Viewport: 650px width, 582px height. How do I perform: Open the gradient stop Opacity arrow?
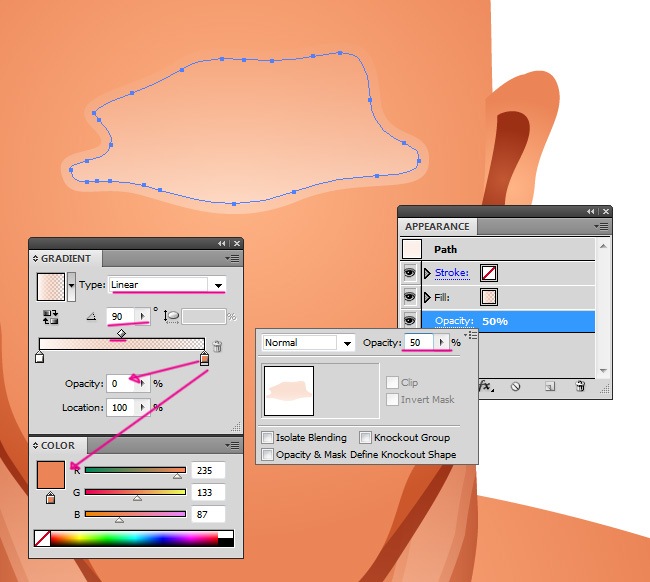142,383
